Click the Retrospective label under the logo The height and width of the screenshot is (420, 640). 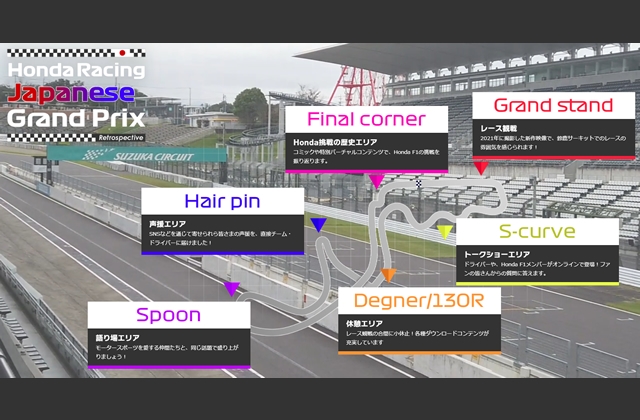click(121, 138)
